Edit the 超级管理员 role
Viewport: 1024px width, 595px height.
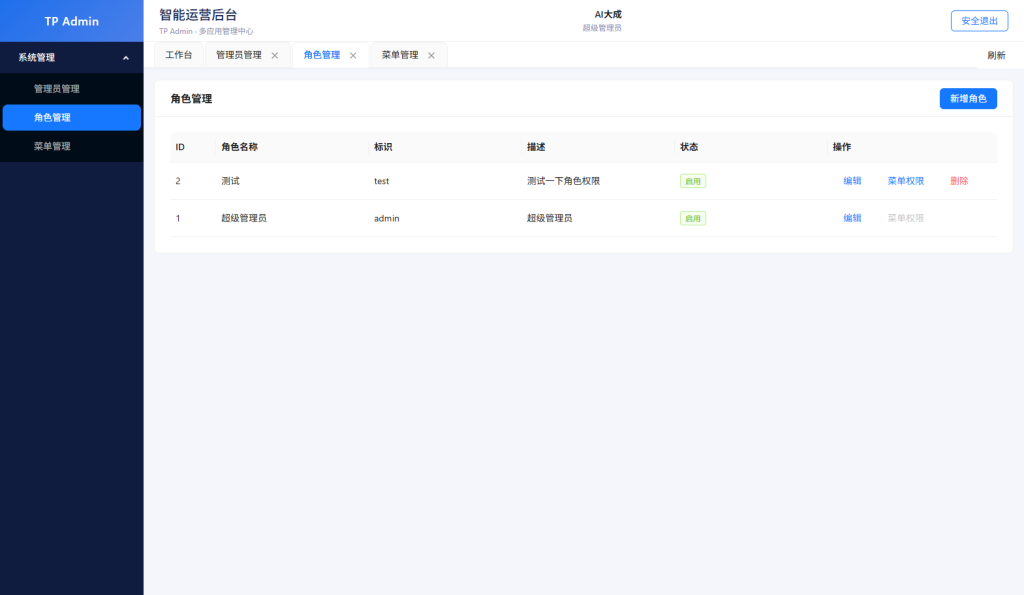tap(852, 218)
